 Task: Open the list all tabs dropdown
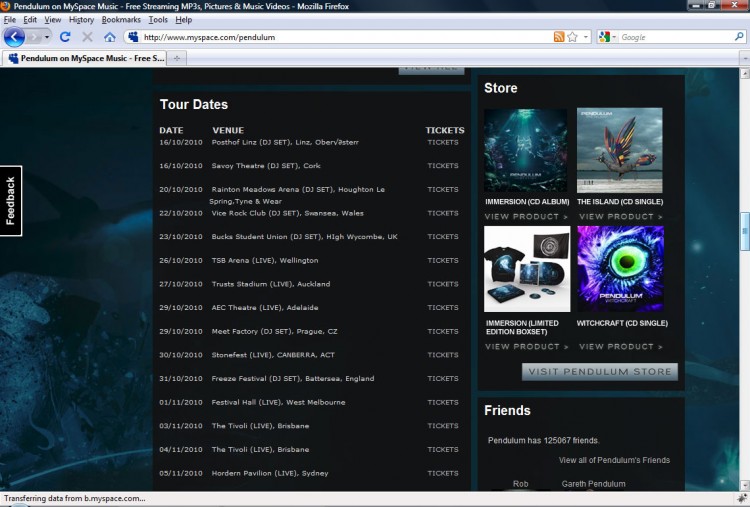pyautogui.click(x=744, y=58)
